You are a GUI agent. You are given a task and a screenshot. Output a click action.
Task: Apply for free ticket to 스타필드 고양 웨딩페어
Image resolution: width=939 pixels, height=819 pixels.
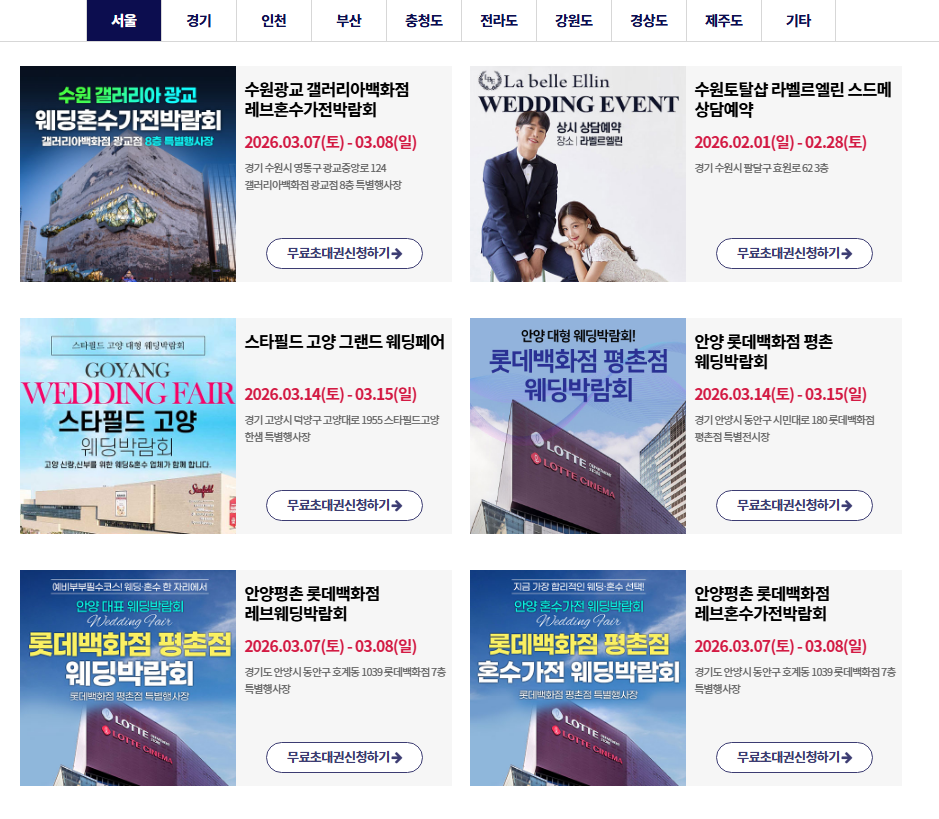point(344,505)
